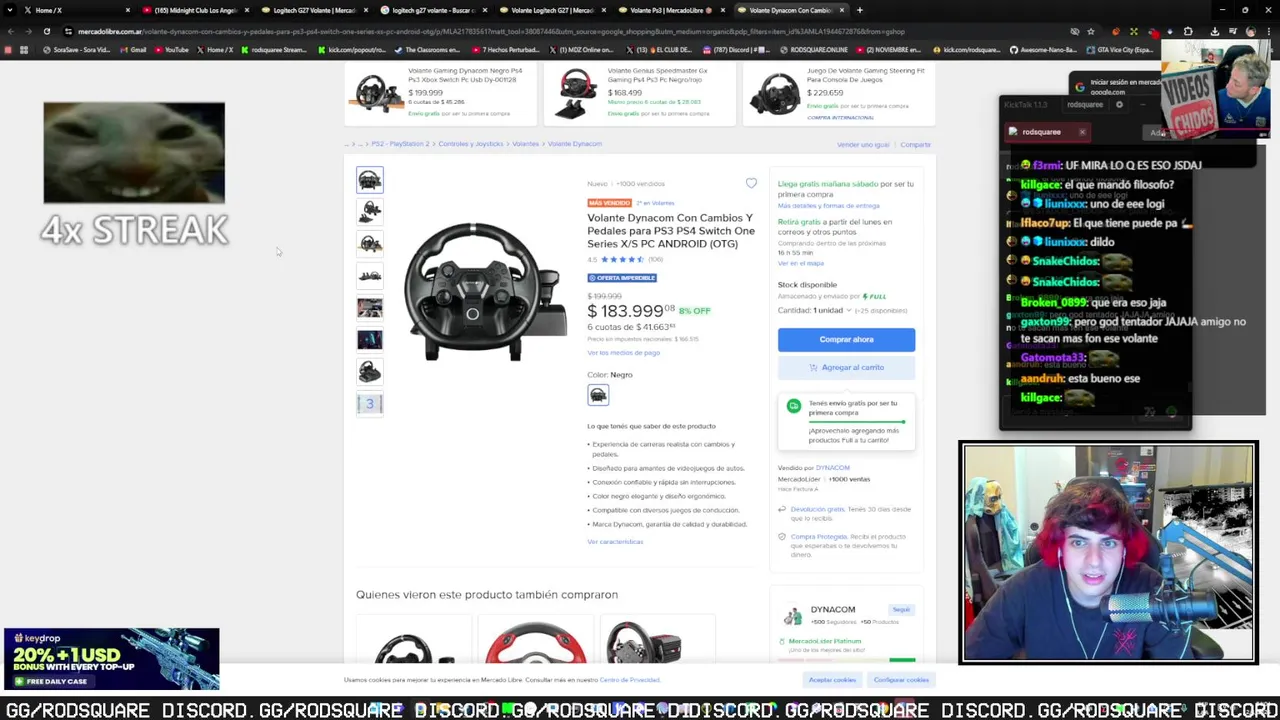Screen dimensions: 1280x720
Task: Open Ver en el mapa link
Action: coord(800,263)
